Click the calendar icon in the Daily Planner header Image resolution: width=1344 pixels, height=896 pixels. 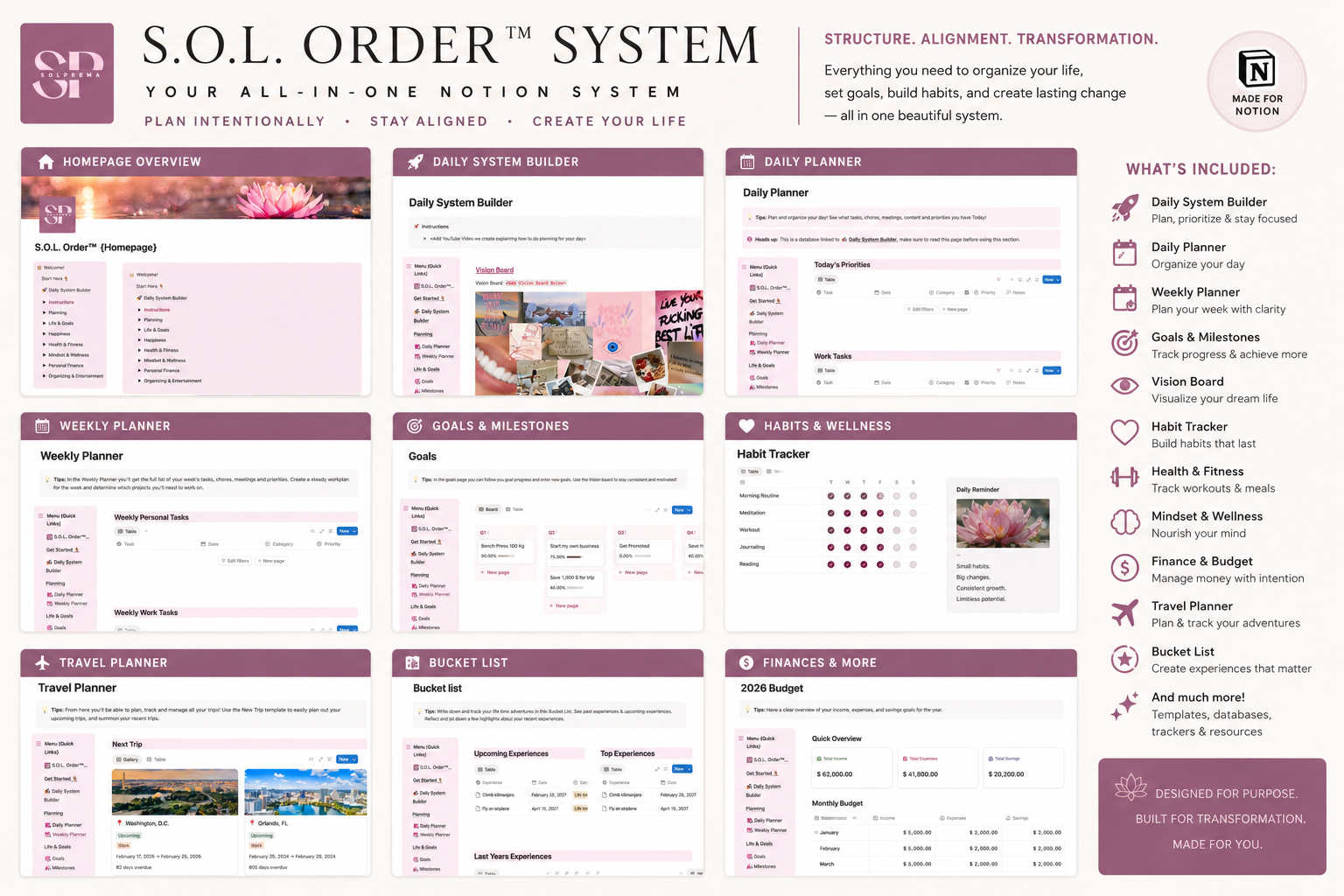click(747, 162)
